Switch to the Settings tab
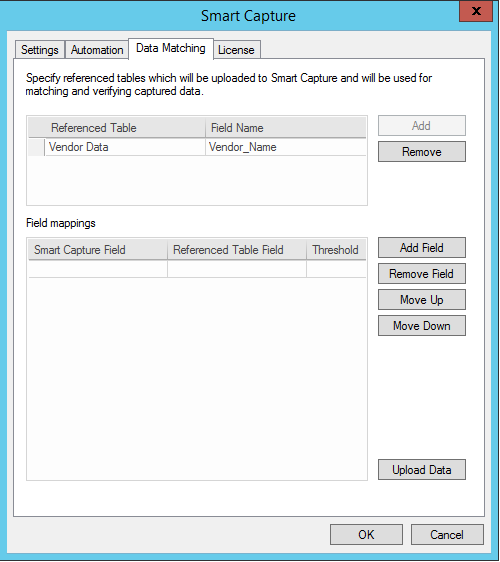This screenshot has height=562, width=500. click(40, 49)
